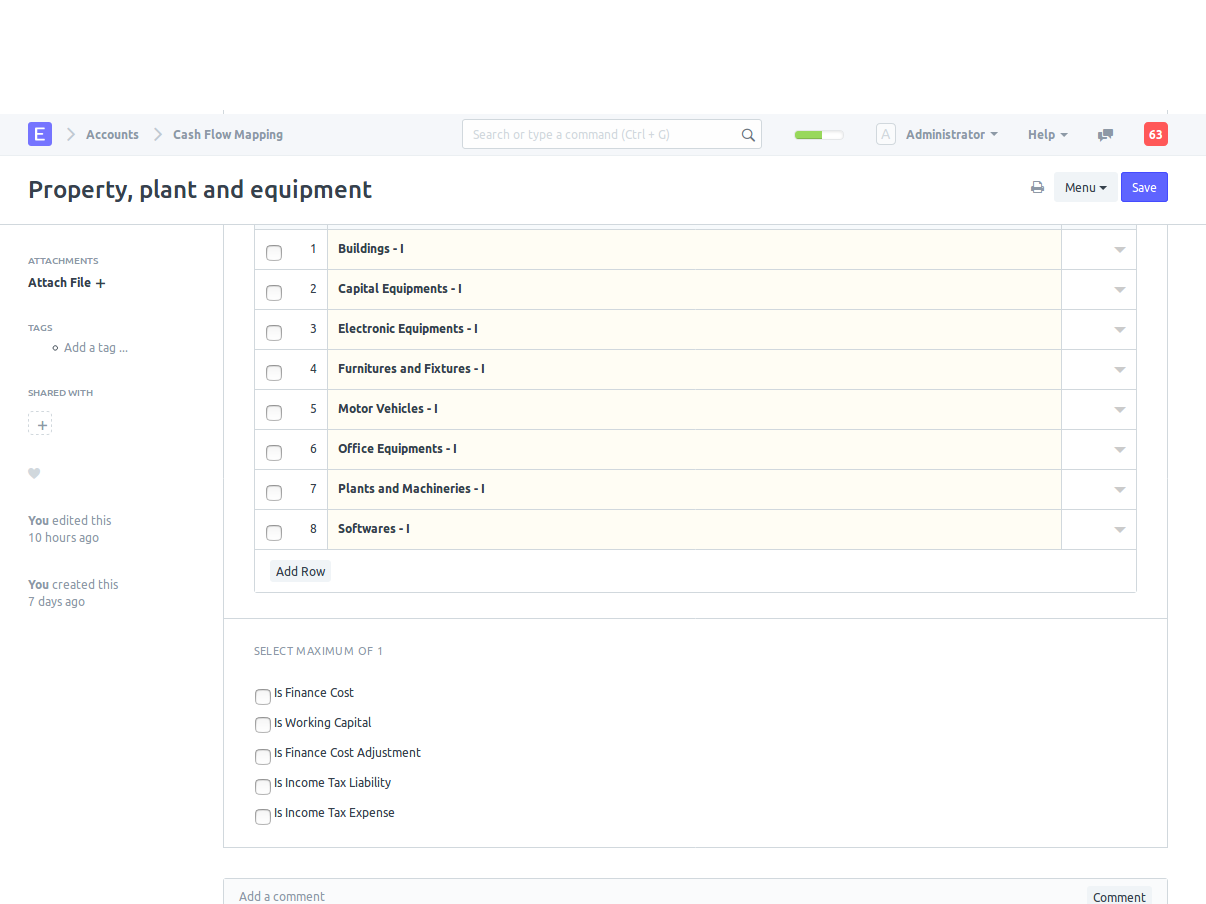Open the chat messages icon

tap(1105, 135)
